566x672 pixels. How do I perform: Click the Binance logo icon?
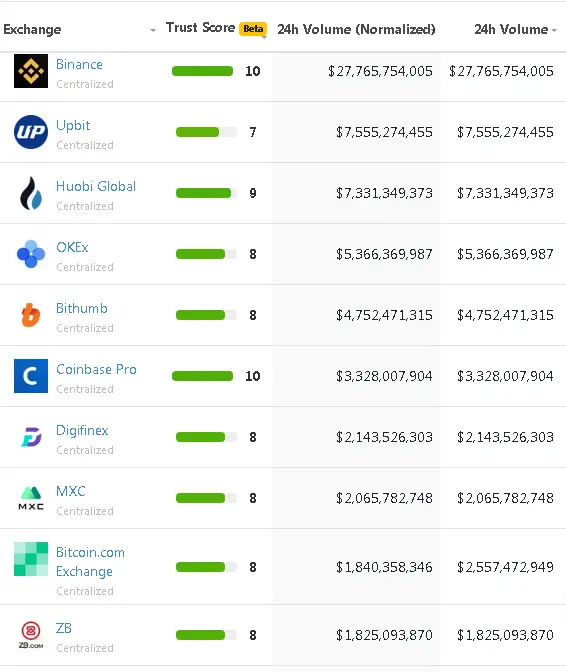[31, 71]
